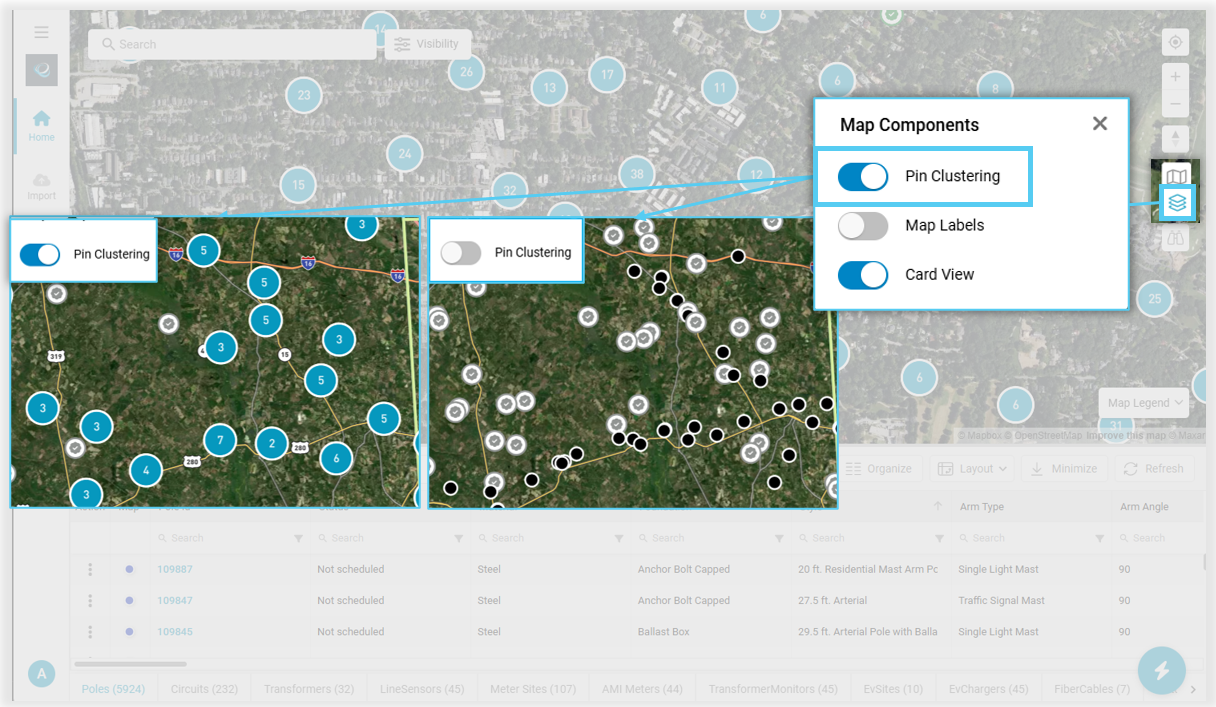Click the lightning bolt quick action button

point(1162,671)
